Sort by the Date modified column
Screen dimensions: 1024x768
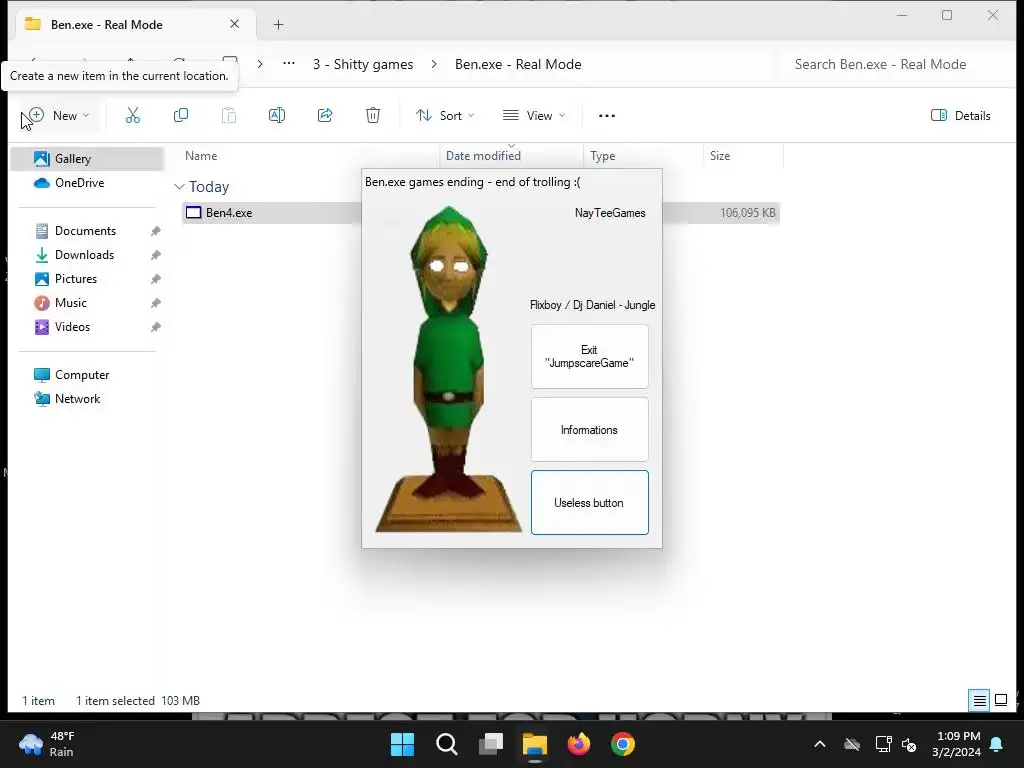pyautogui.click(x=483, y=155)
